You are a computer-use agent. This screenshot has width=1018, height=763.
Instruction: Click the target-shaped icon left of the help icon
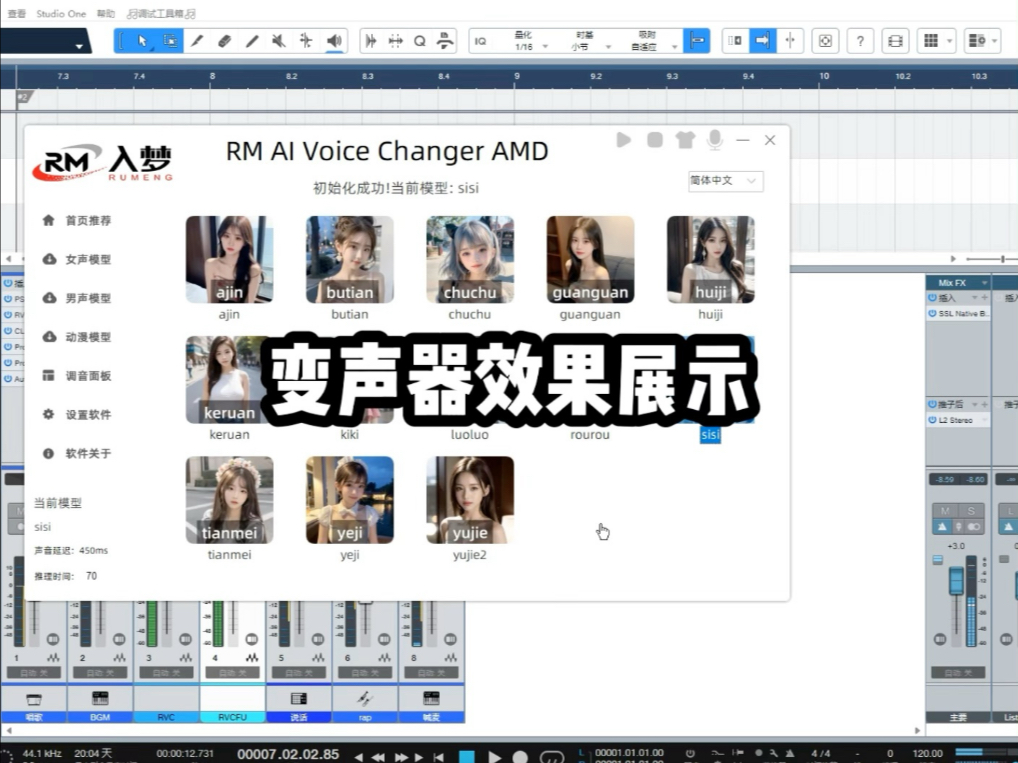[x=825, y=41]
